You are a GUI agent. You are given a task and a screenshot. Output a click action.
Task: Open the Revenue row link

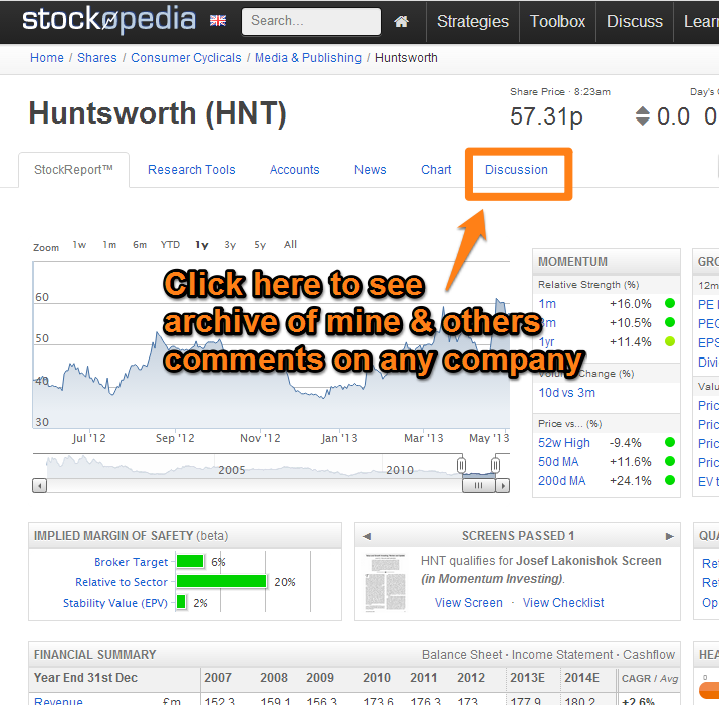(58, 701)
